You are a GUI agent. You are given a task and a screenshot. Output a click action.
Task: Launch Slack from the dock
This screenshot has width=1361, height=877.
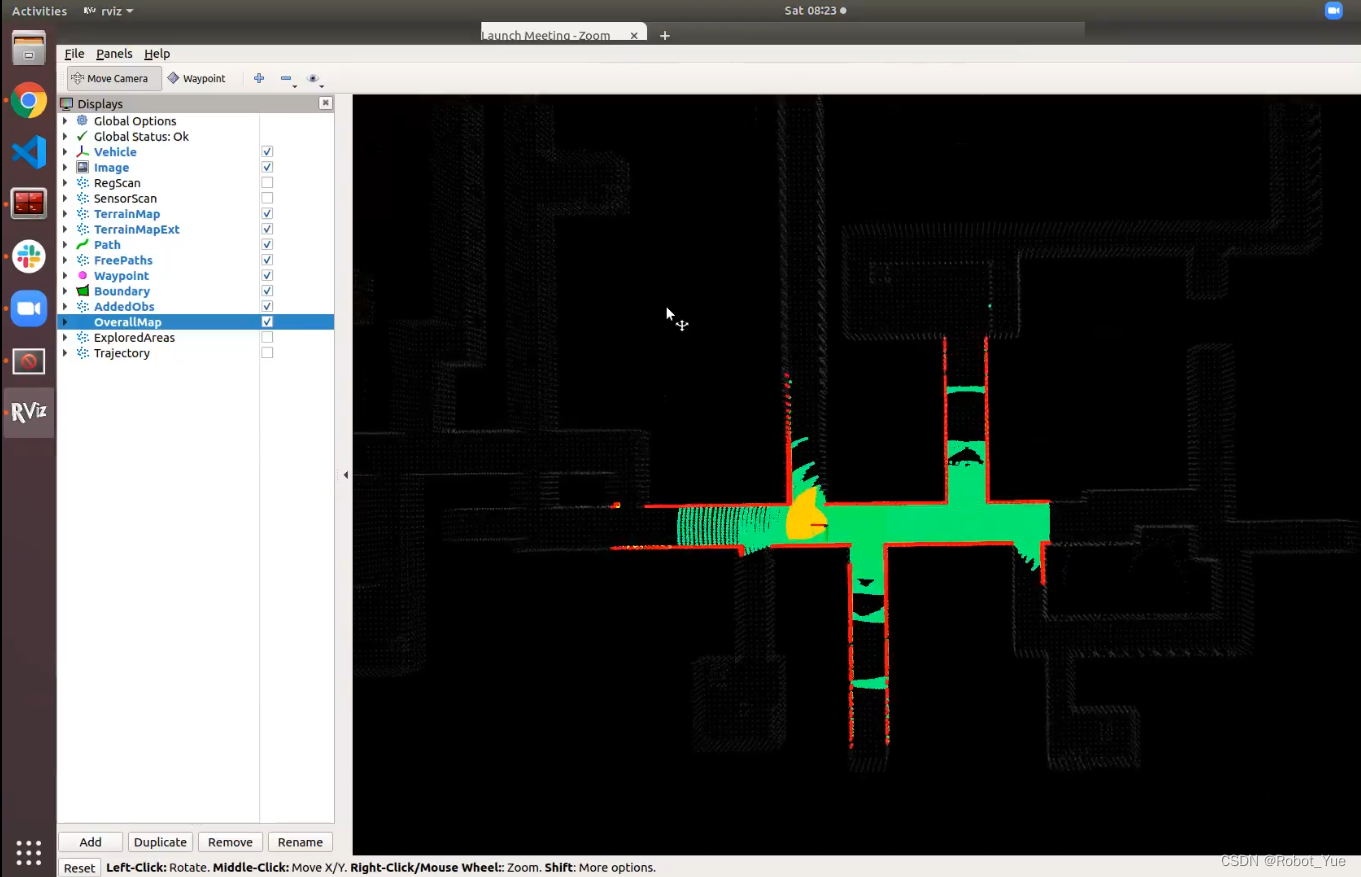29,256
